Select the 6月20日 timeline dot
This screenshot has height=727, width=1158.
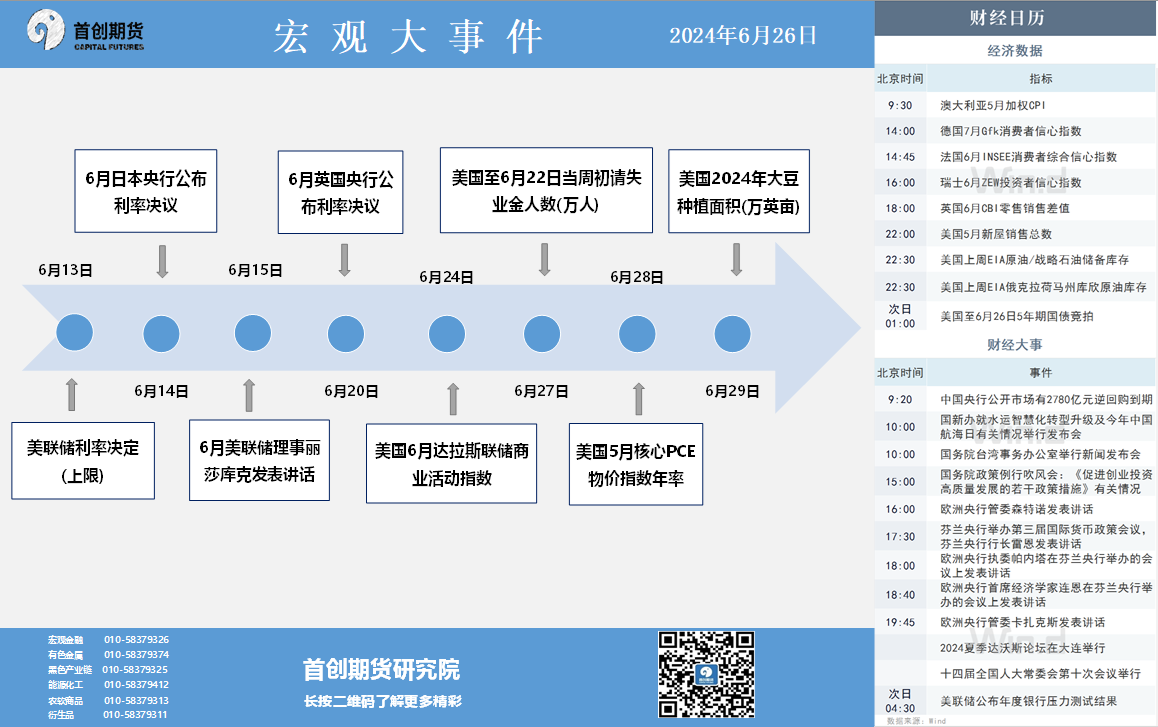coord(346,334)
